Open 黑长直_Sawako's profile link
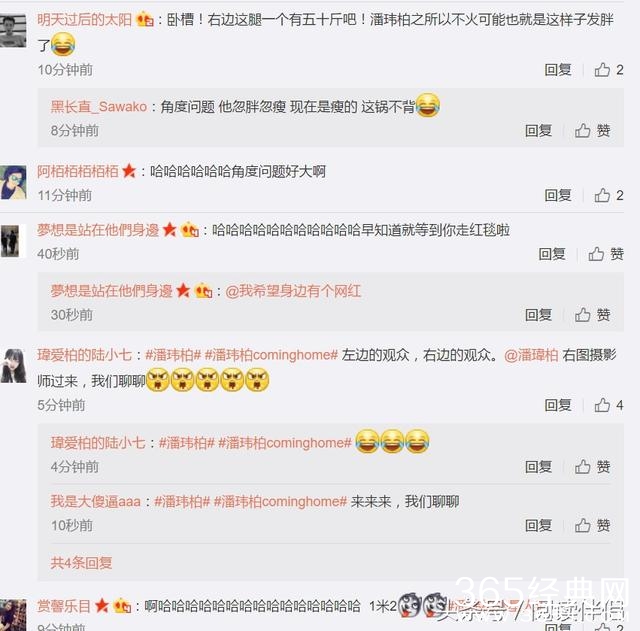Viewport: 640px width, 631px height. (98, 107)
